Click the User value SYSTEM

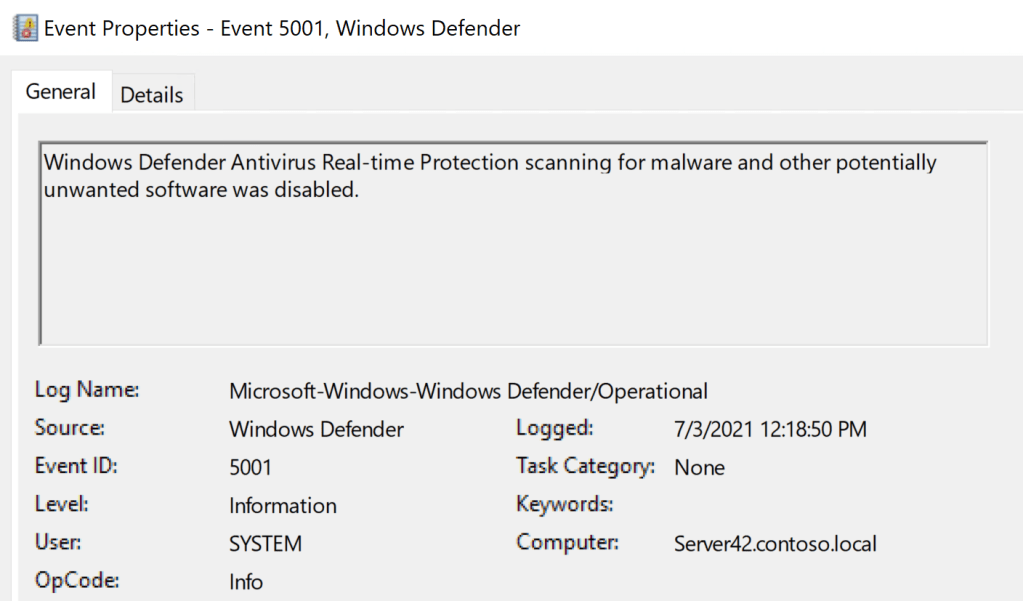(265, 544)
